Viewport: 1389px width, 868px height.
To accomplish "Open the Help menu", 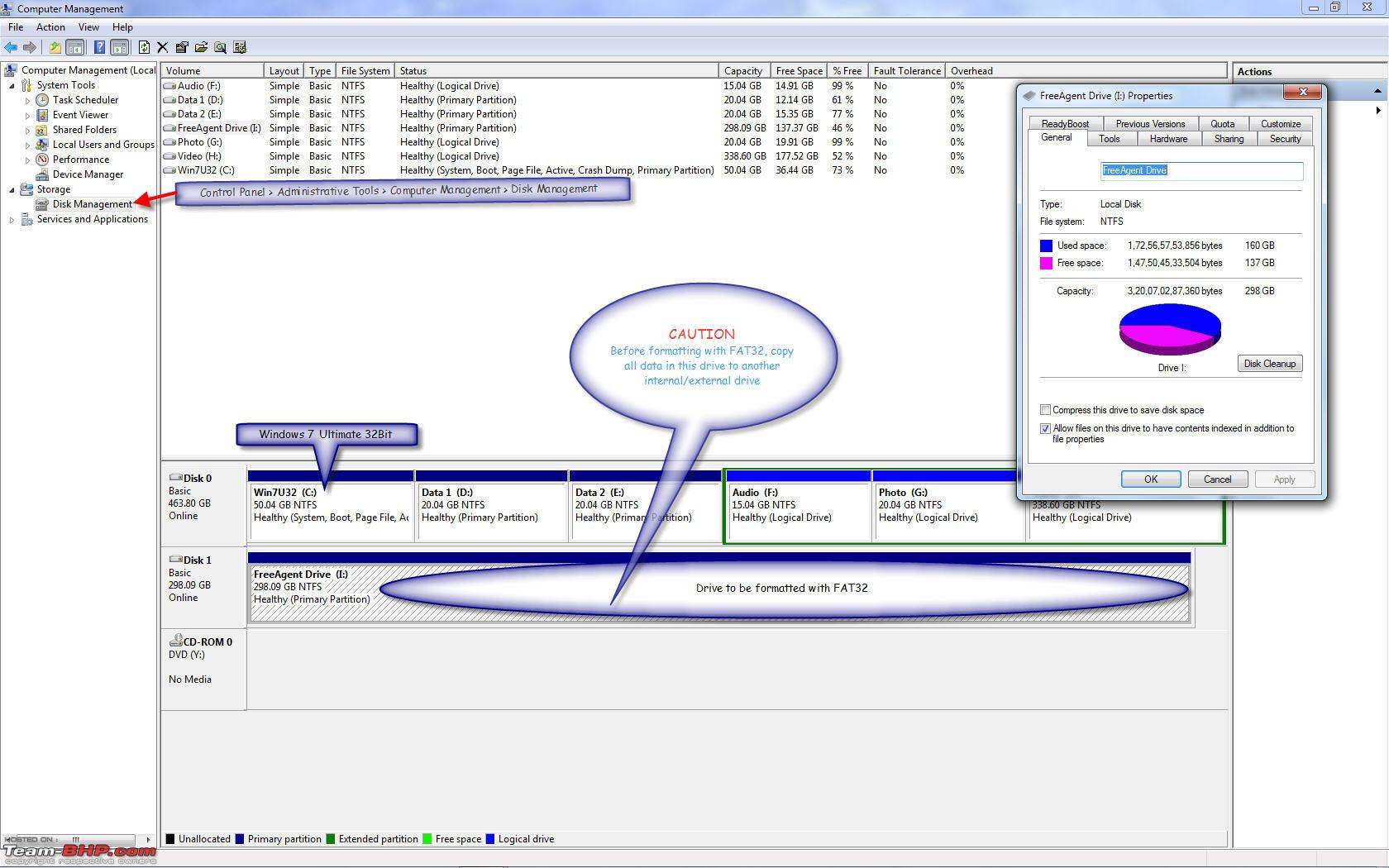I will (x=122, y=27).
